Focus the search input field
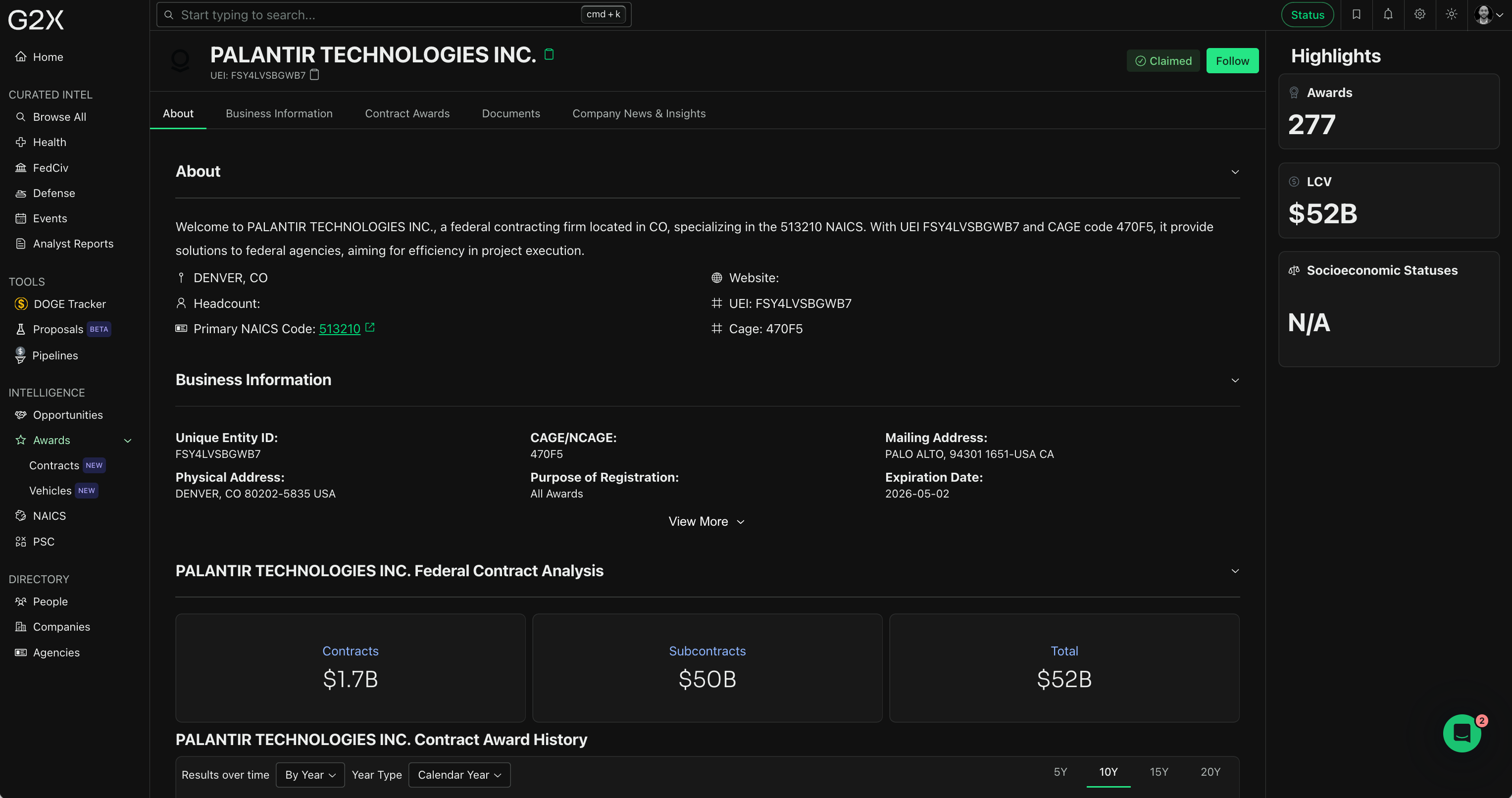This screenshot has height=798, width=1512. tap(394, 15)
